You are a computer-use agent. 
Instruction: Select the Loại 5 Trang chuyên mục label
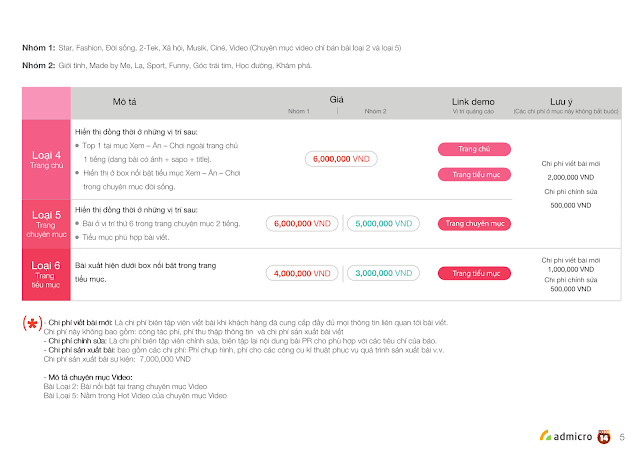point(46,224)
